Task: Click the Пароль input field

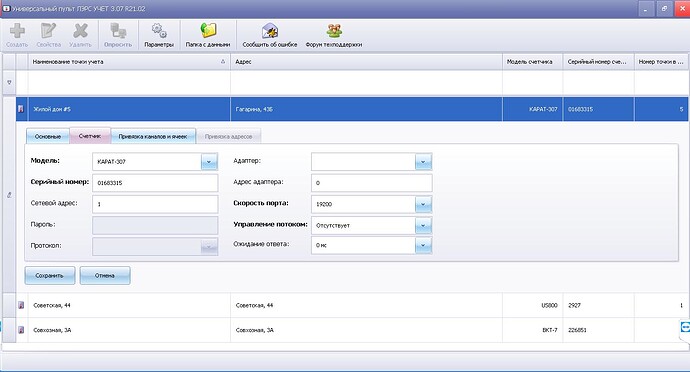Action: 155,225
